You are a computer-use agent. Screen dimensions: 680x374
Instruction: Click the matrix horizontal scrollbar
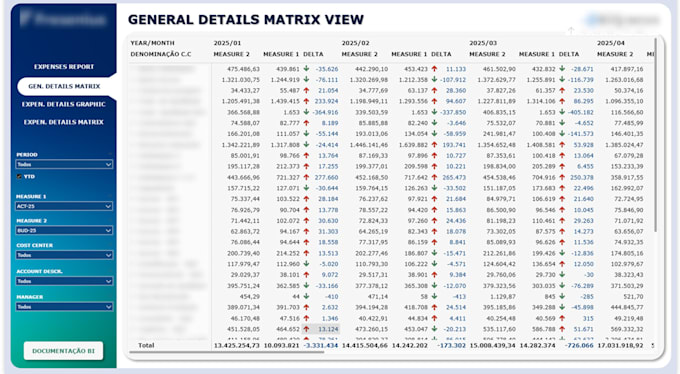click(x=227, y=352)
